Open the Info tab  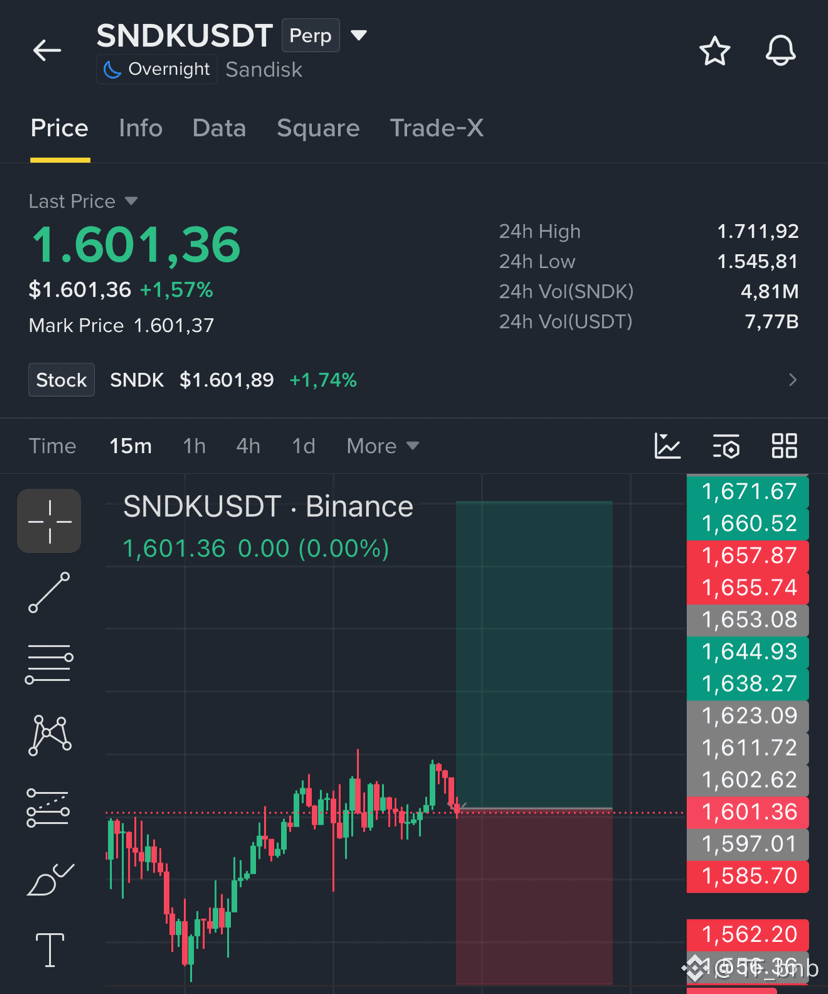click(x=141, y=128)
